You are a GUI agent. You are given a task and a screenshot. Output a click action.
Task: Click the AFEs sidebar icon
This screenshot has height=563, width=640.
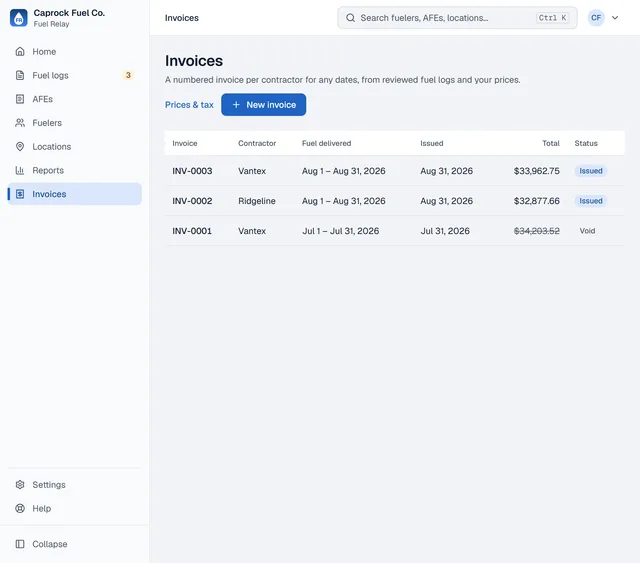tap(20, 99)
